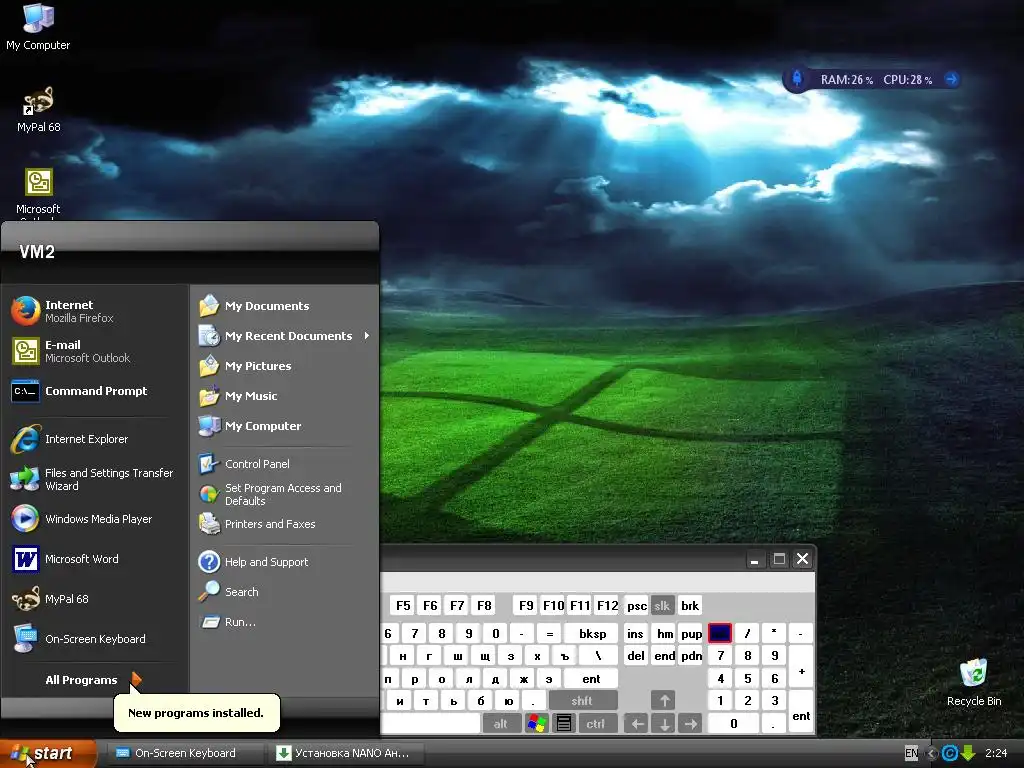Select the MyPal 68 desktop shortcut
This screenshot has width=1024, height=768.
(38, 109)
